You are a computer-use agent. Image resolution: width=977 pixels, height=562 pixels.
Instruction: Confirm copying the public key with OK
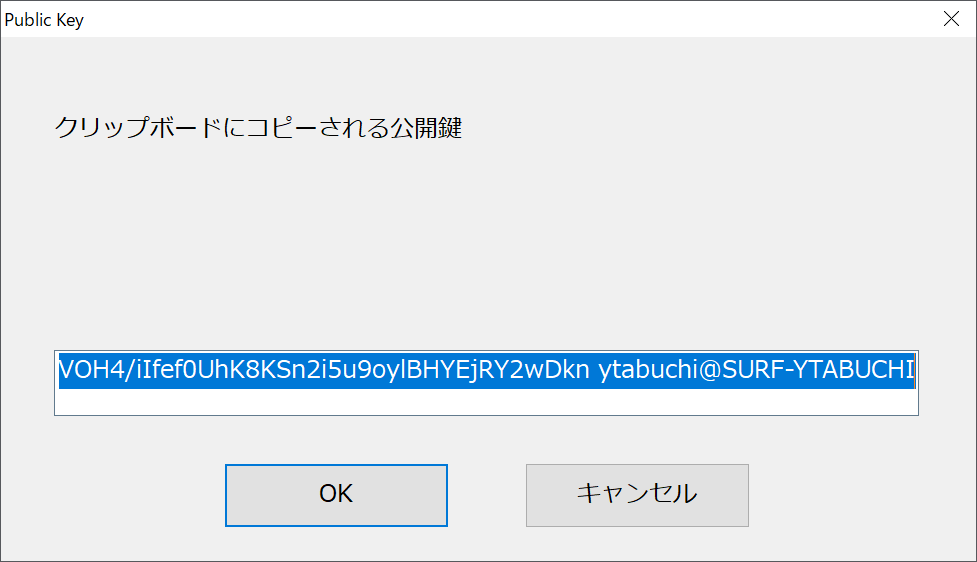336,495
